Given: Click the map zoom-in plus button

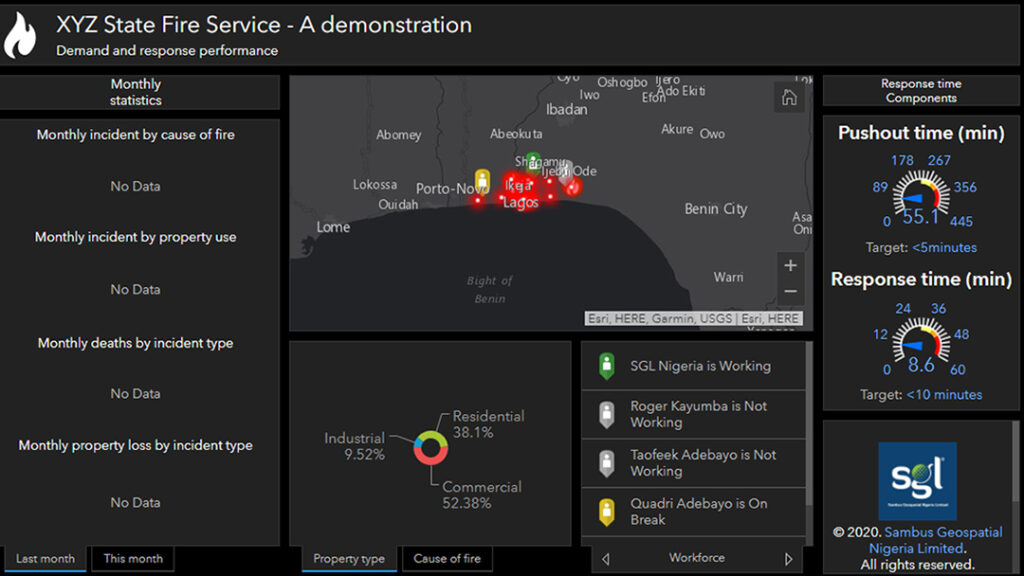Looking at the screenshot, I should click(x=790, y=265).
